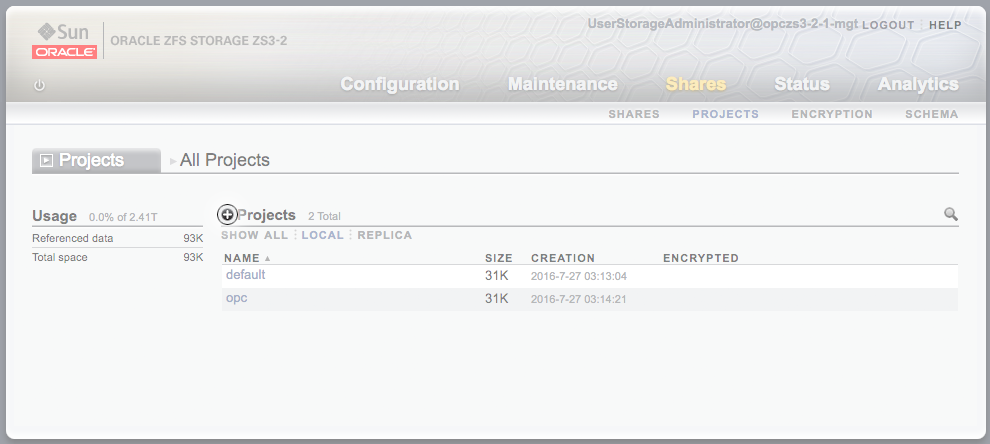Filter the list to REPLICA projects

point(385,235)
